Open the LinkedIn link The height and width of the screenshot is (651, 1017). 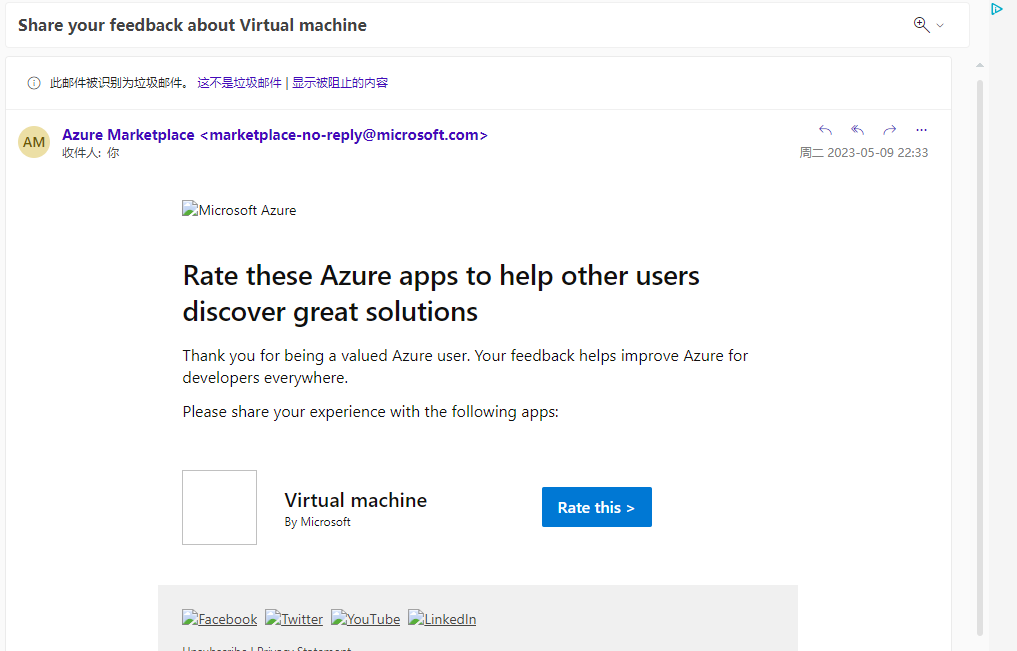pos(442,619)
